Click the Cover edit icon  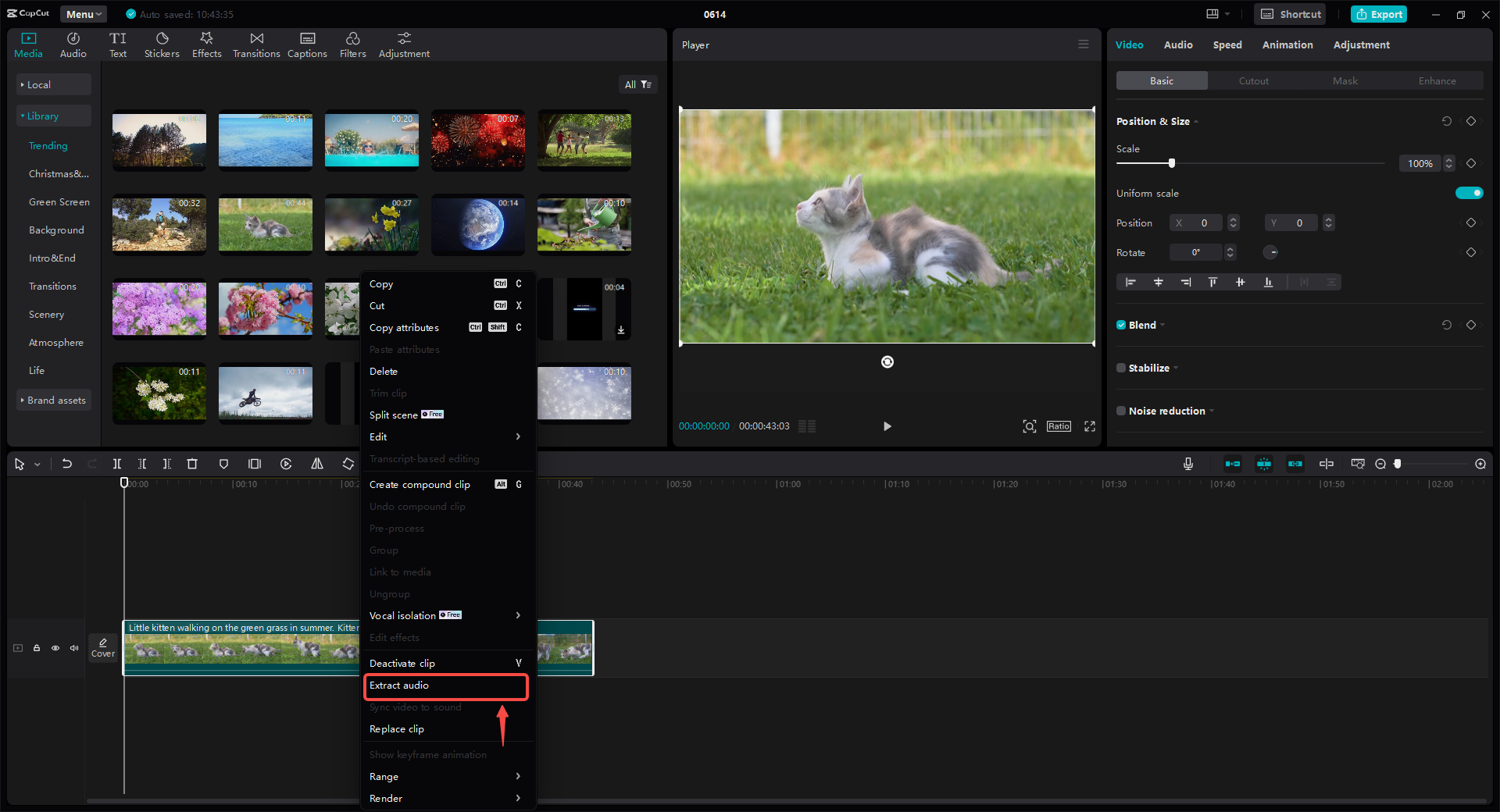point(103,647)
